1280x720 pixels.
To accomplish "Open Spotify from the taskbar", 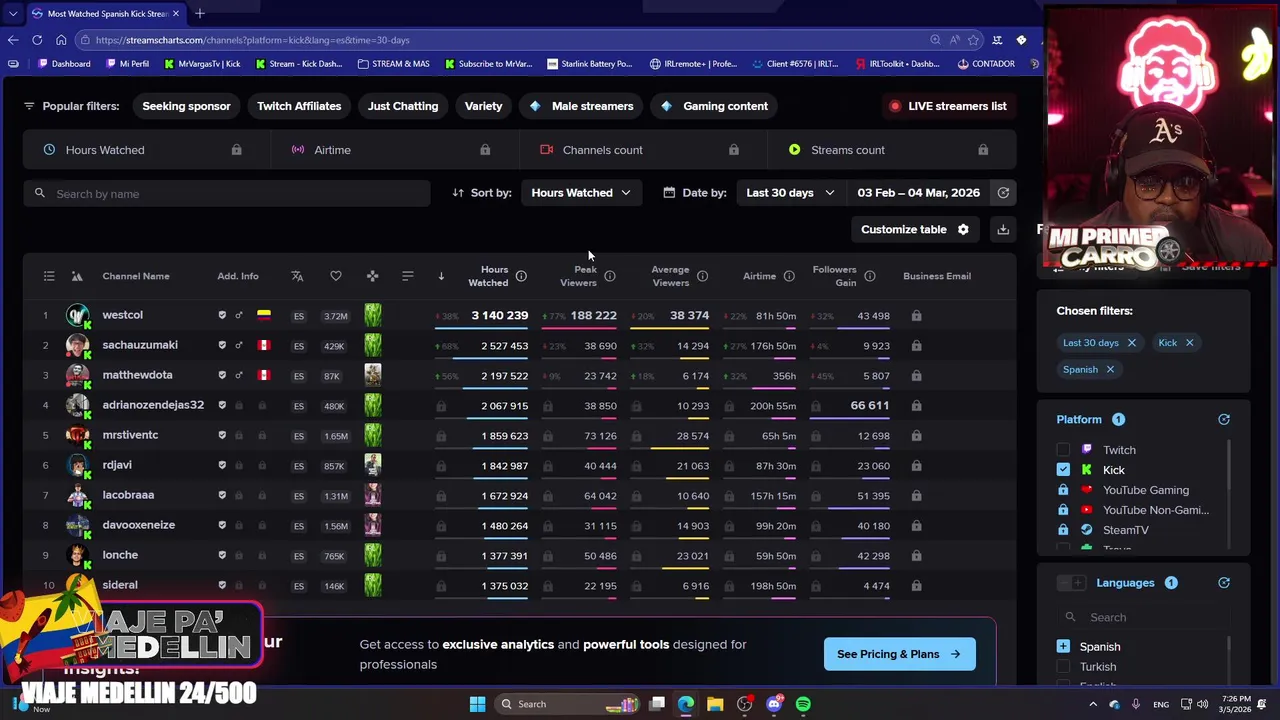I will coord(803,704).
